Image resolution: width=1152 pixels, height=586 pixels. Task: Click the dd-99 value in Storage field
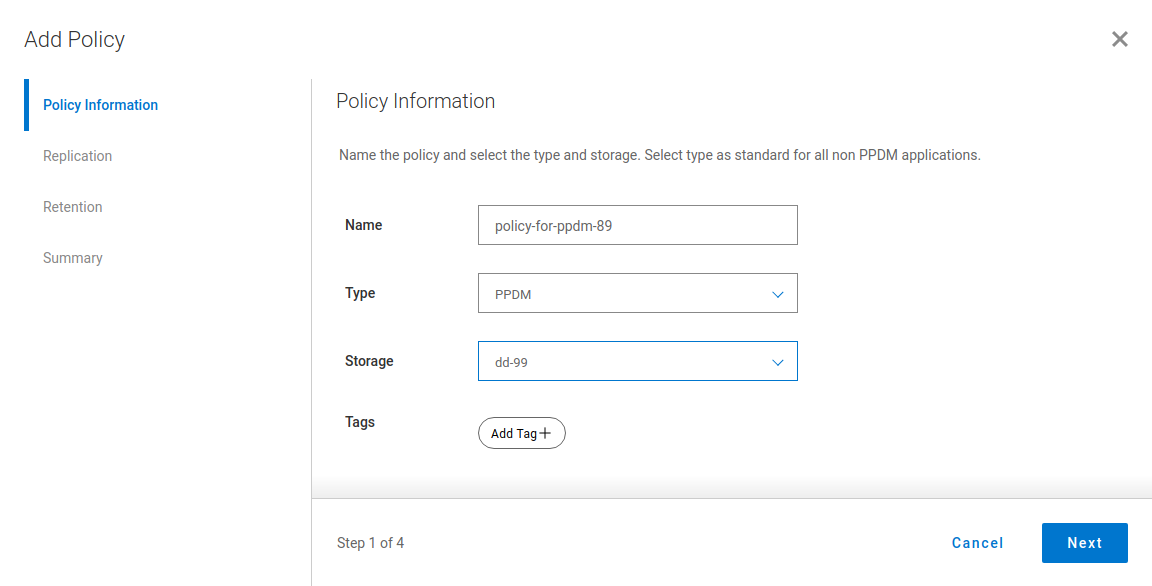point(511,362)
